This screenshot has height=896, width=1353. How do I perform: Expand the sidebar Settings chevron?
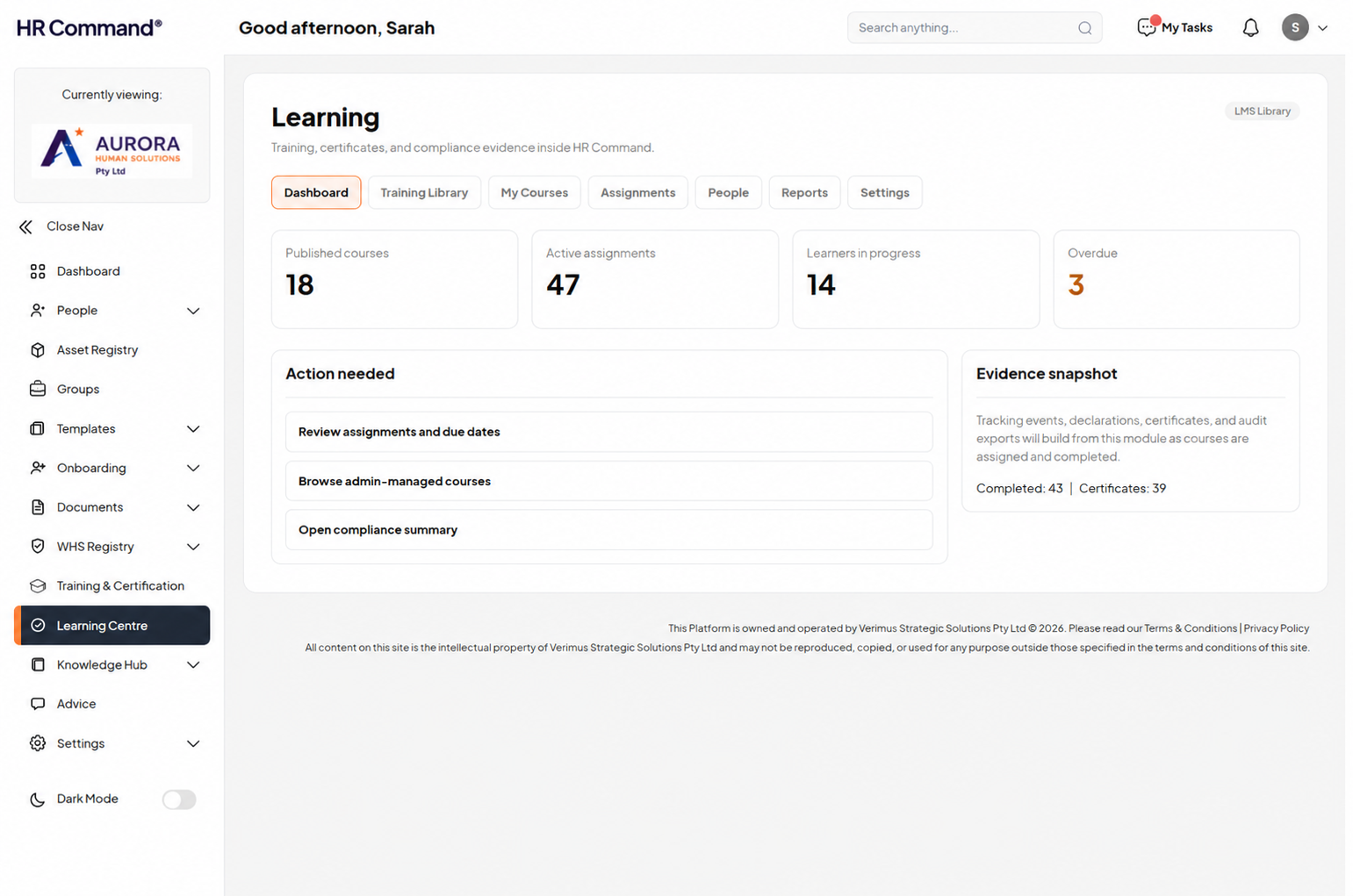point(193,743)
